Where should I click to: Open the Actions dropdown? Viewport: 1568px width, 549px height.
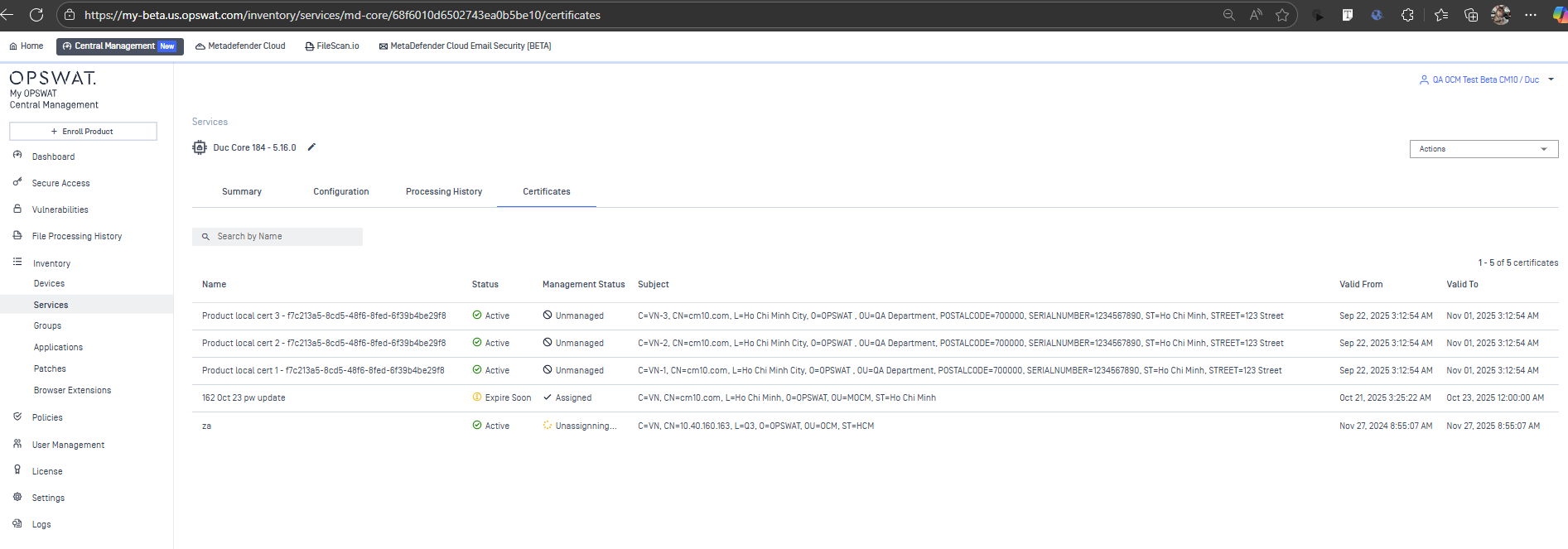coord(1483,149)
